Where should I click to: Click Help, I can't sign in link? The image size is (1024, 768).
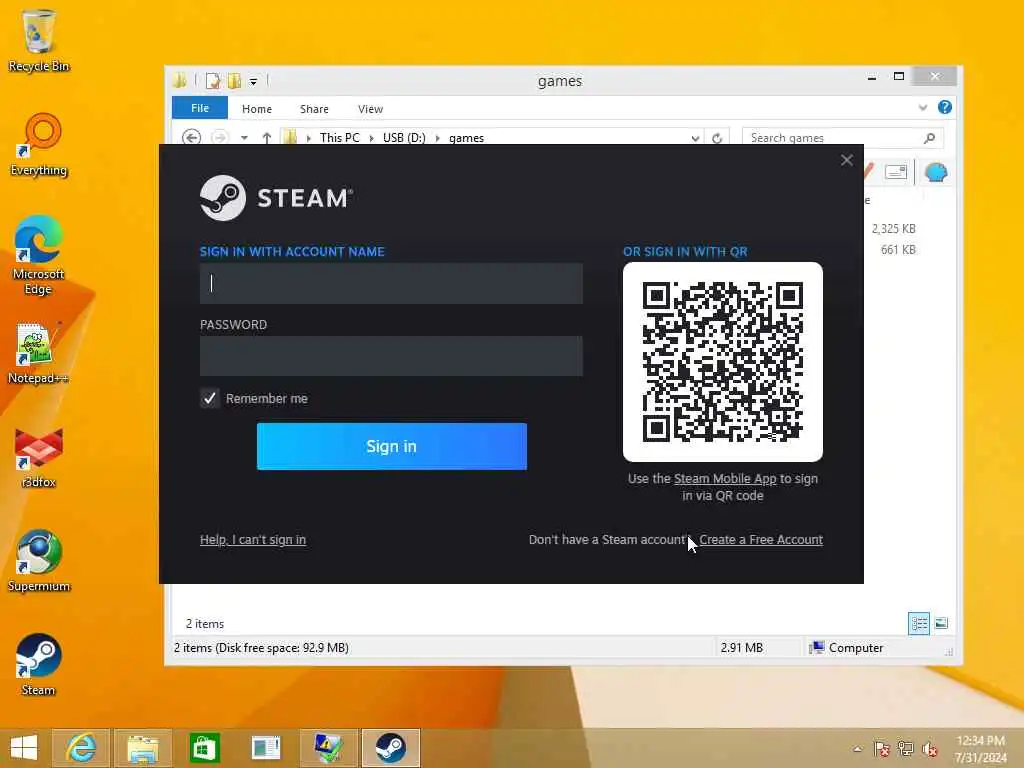[253, 539]
